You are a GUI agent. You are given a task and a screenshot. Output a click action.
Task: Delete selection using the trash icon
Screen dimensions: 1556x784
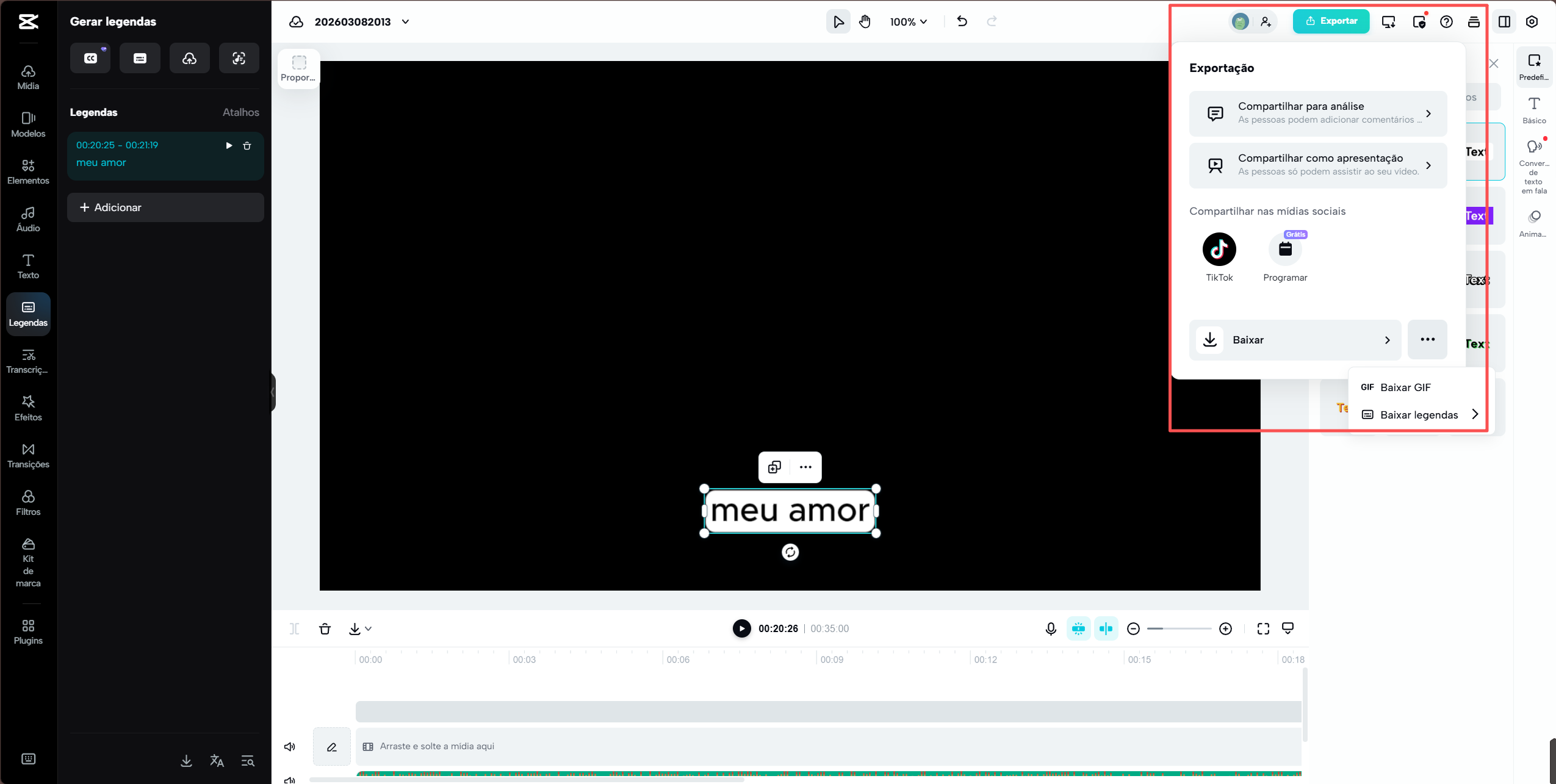pyautogui.click(x=325, y=628)
